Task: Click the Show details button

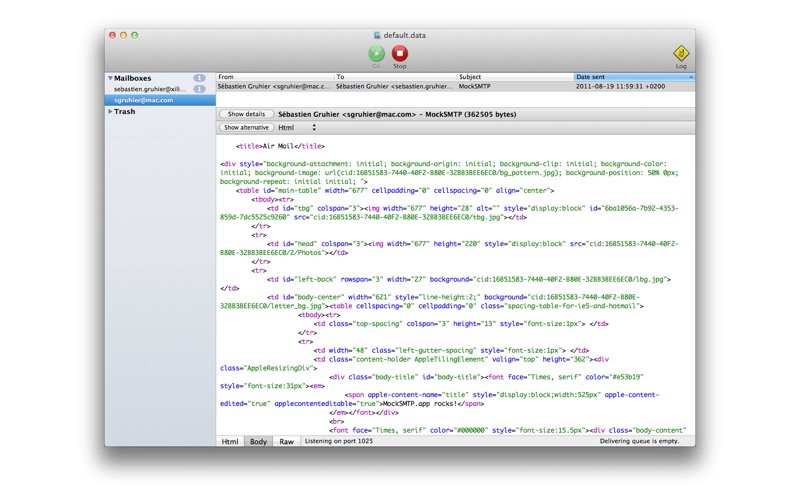Action: 246,114
